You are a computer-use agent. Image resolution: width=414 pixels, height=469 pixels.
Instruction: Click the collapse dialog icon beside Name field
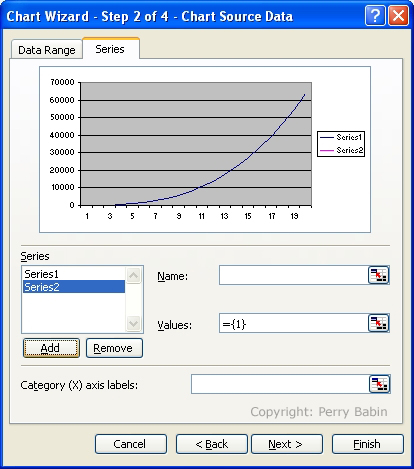click(x=378, y=275)
